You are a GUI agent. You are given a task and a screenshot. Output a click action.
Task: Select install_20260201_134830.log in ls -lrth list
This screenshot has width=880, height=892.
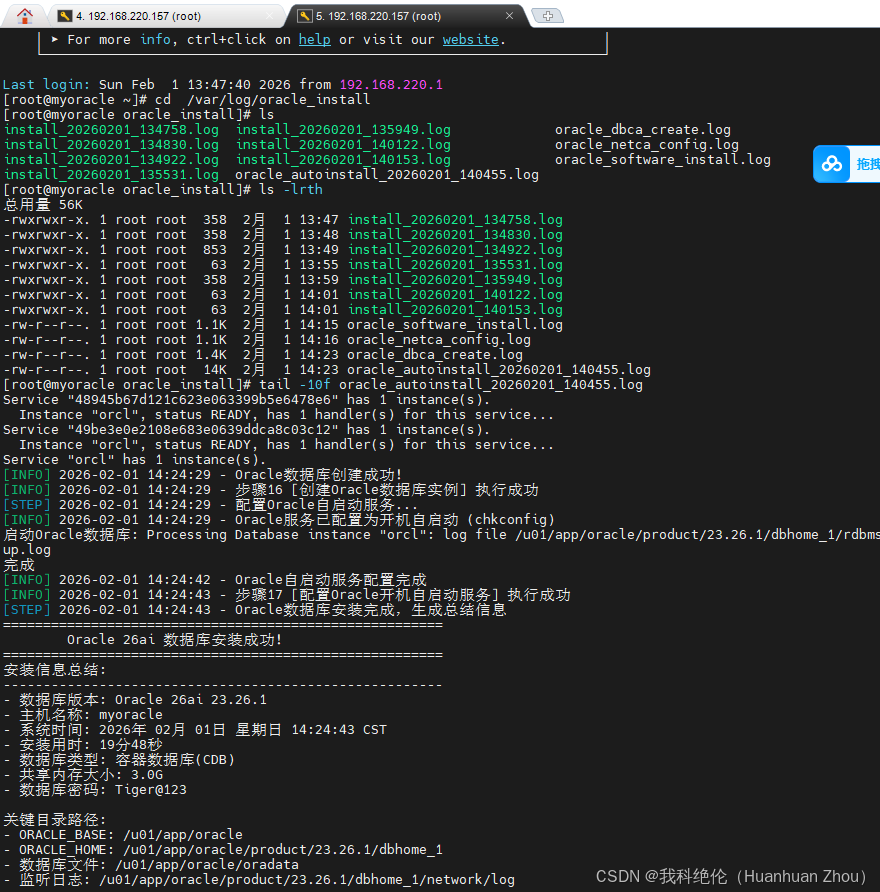455,234
